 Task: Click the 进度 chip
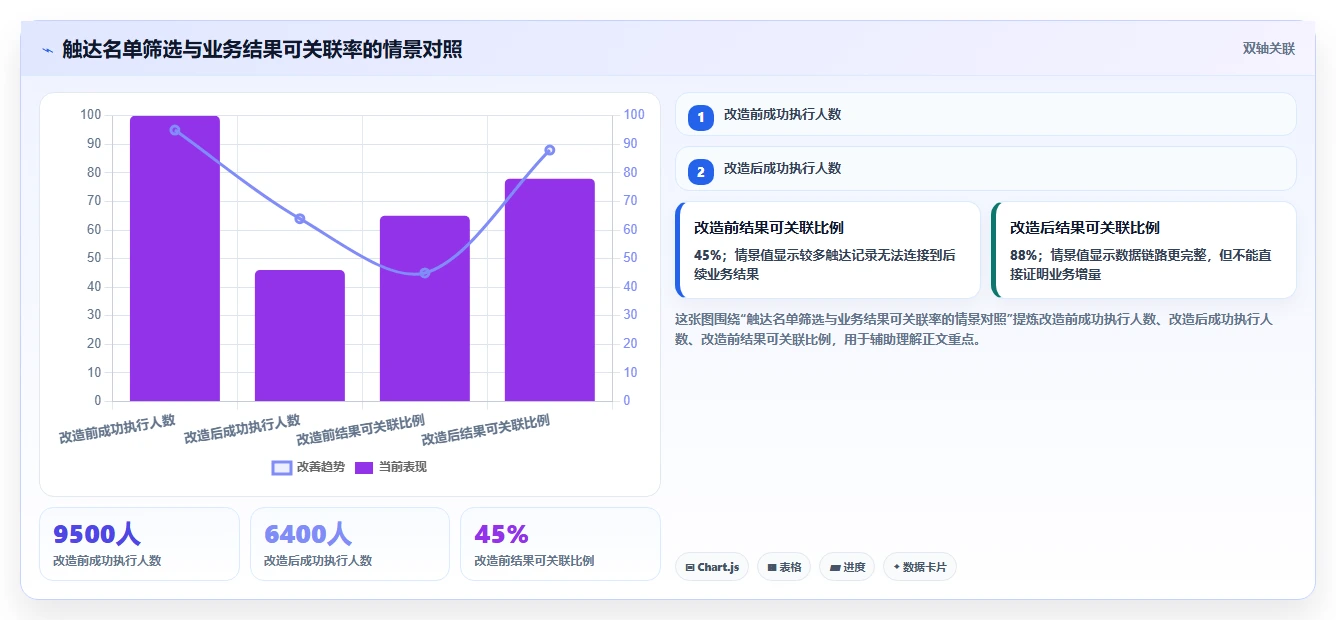pos(847,567)
